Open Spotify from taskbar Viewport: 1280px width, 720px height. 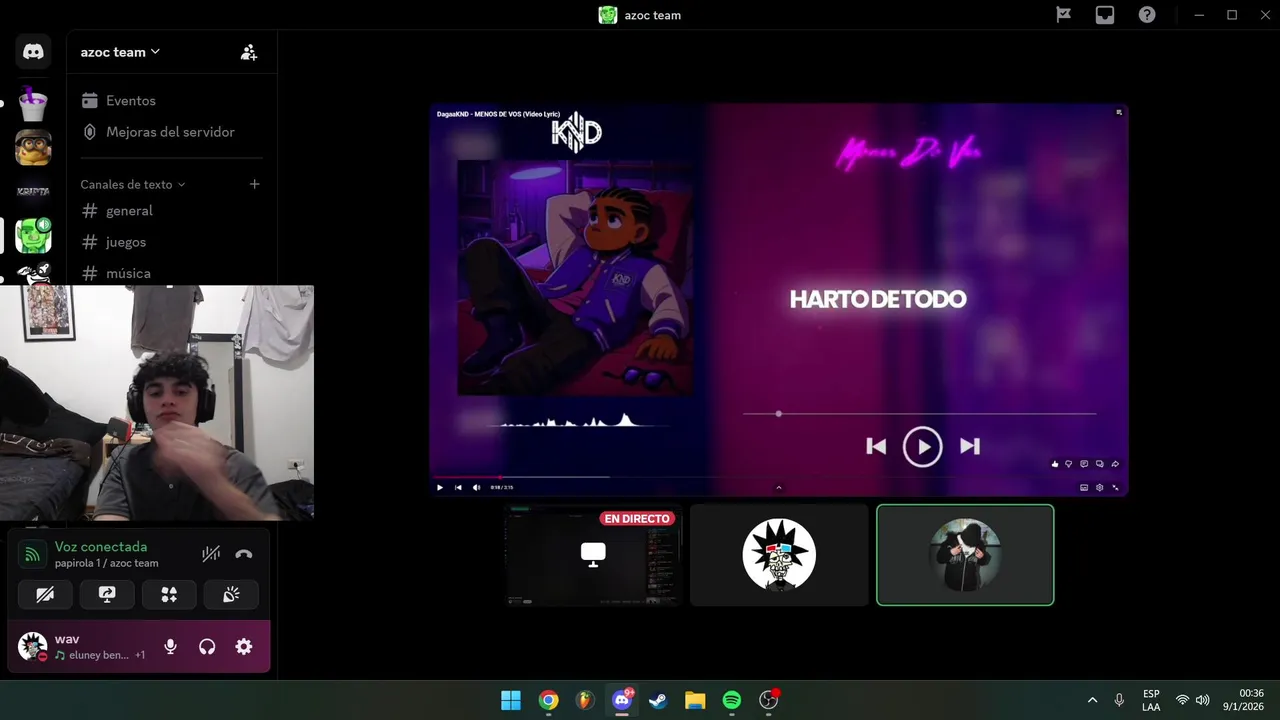[x=732, y=700]
